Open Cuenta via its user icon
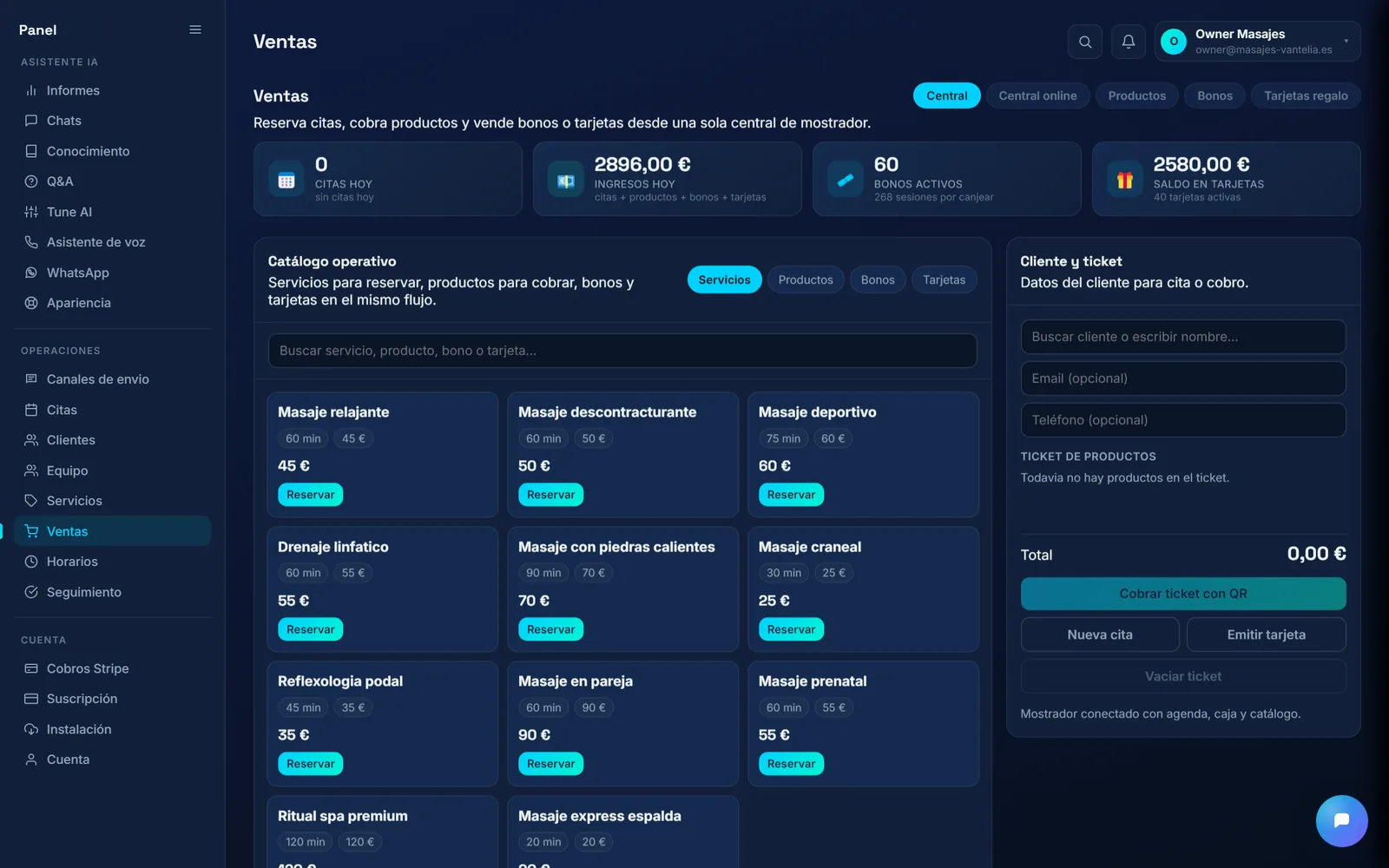Screen dimensions: 1389x868 [x=31, y=759]
